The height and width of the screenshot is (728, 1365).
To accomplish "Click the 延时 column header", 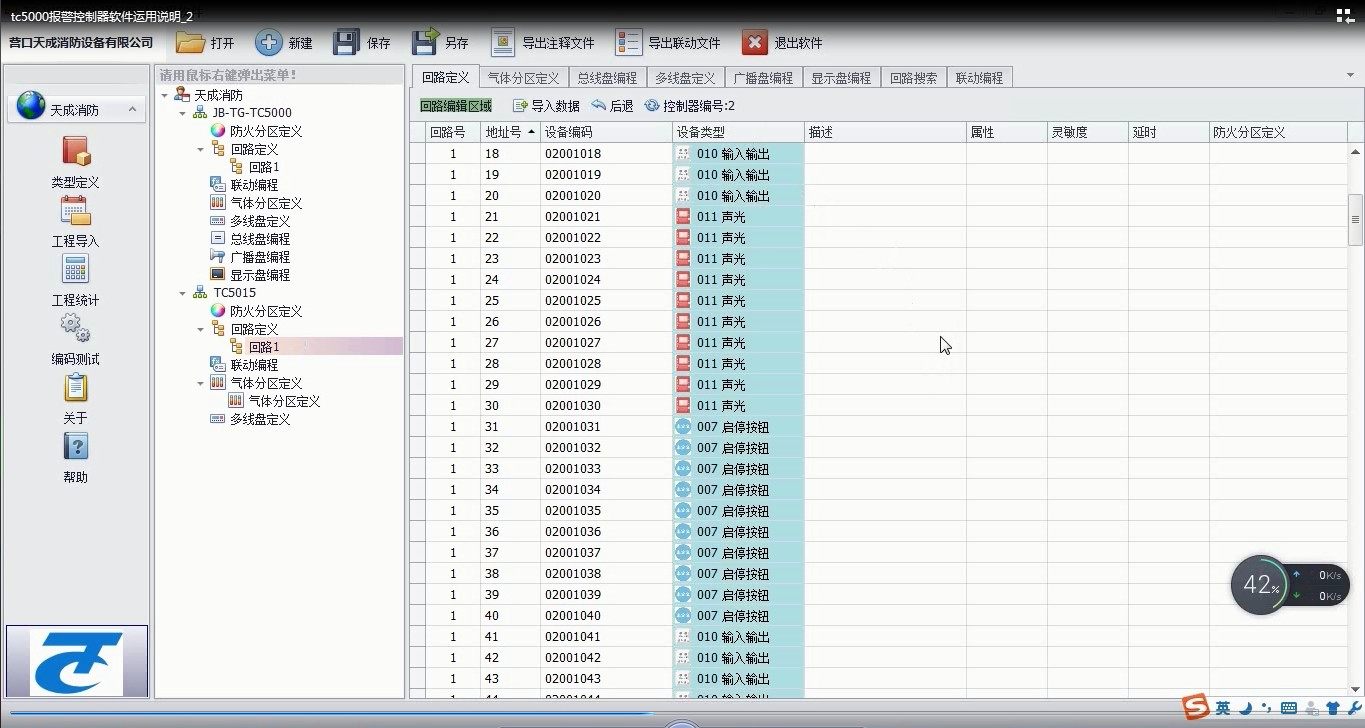I will pos(1169,132).
